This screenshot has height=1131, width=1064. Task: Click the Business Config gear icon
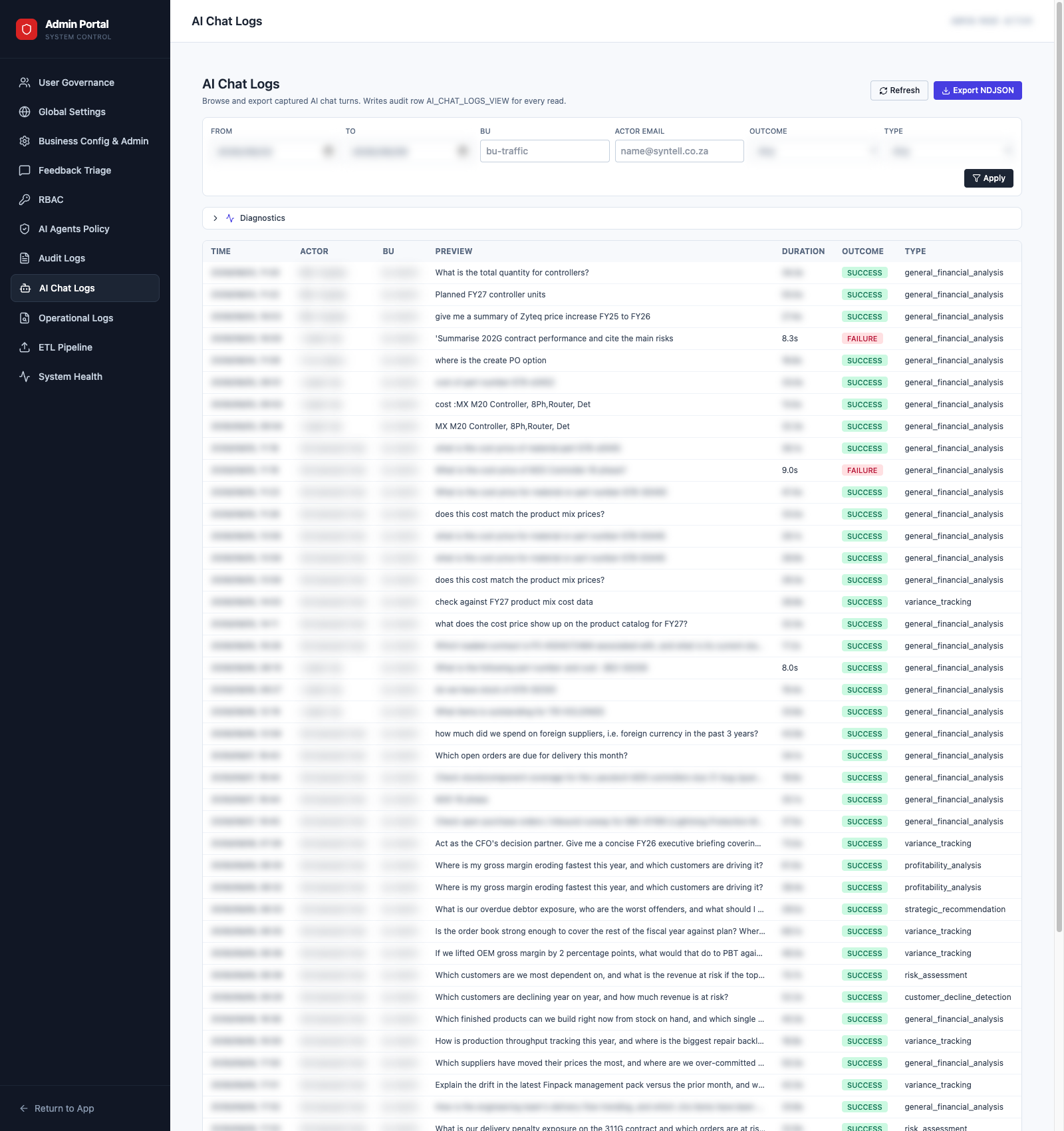(x=25, y=141)
